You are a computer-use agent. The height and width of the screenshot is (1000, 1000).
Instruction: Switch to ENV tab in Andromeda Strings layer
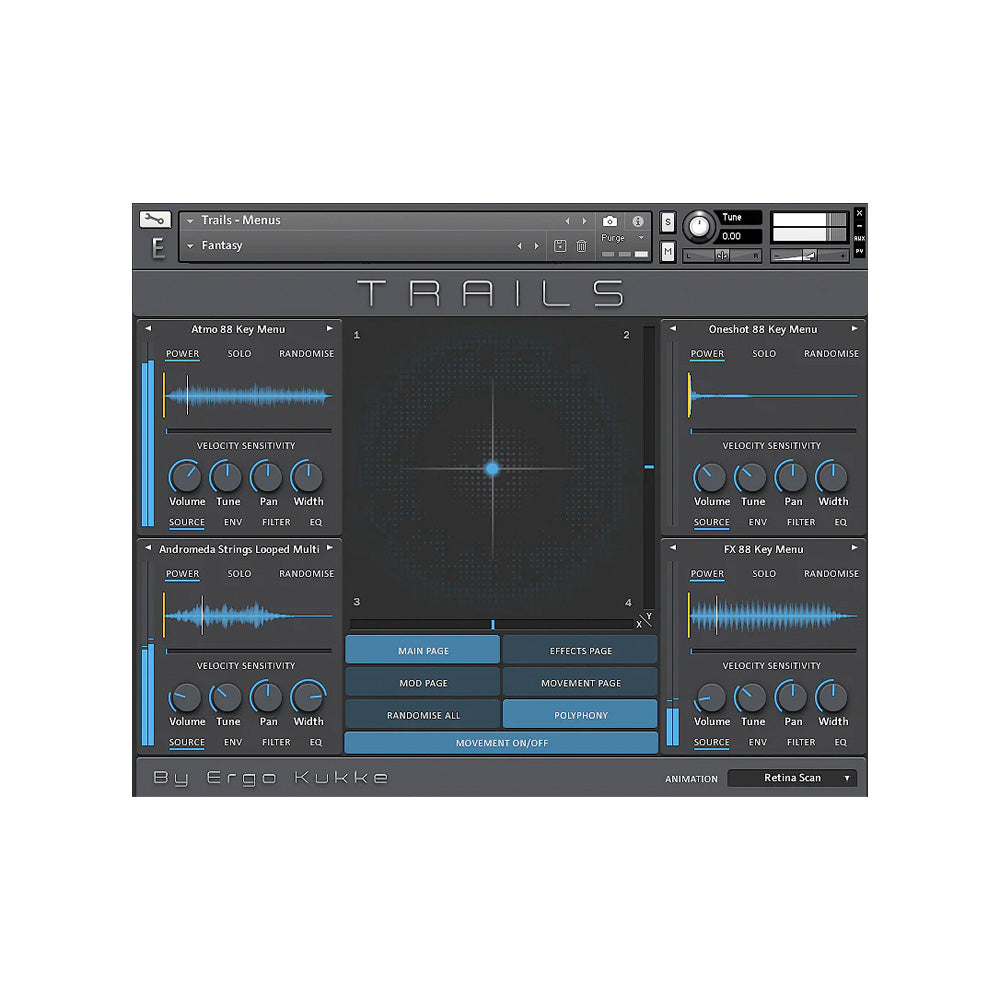point(233,743)
